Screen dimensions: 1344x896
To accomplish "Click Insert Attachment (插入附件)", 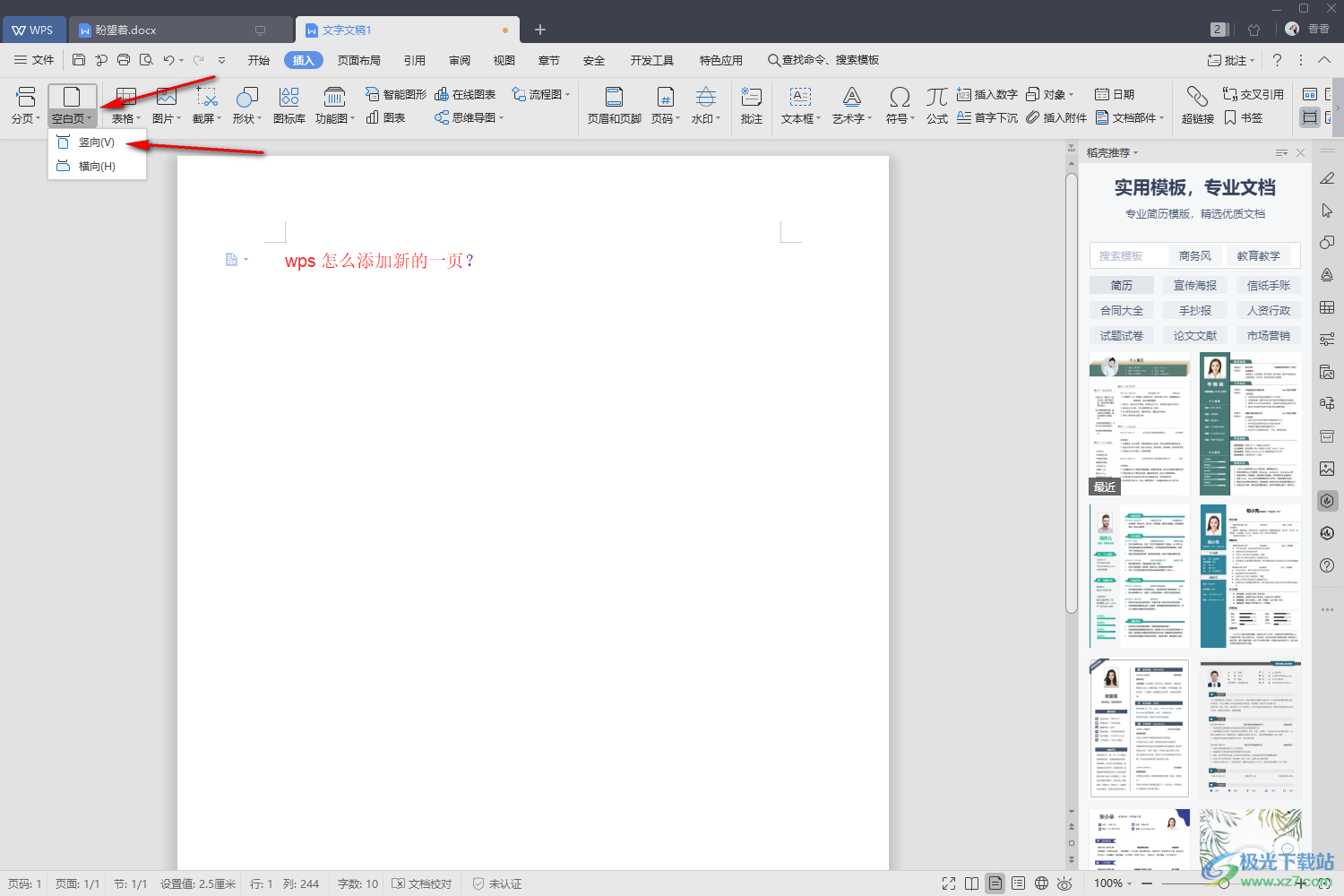I will [1056, 117].
